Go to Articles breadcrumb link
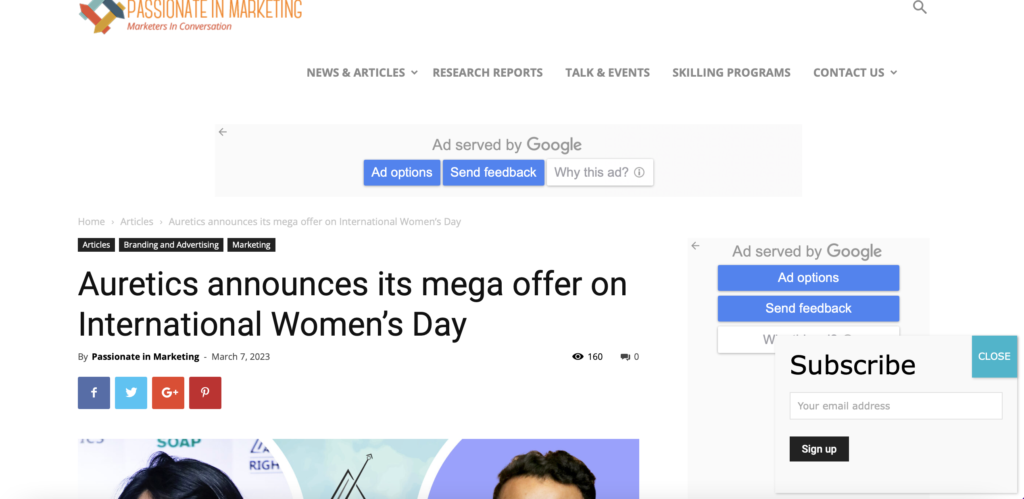Image resolution: width=1024 pixels, height=499 pixels. 136,221
